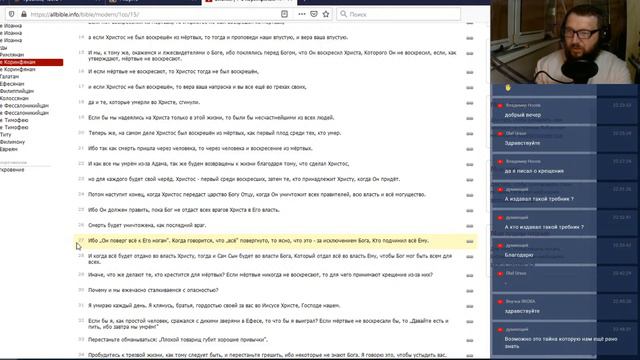Click the options icon beside highlighted verse 27
Viewport: 640px width, 360px height.
coord(470,242)
